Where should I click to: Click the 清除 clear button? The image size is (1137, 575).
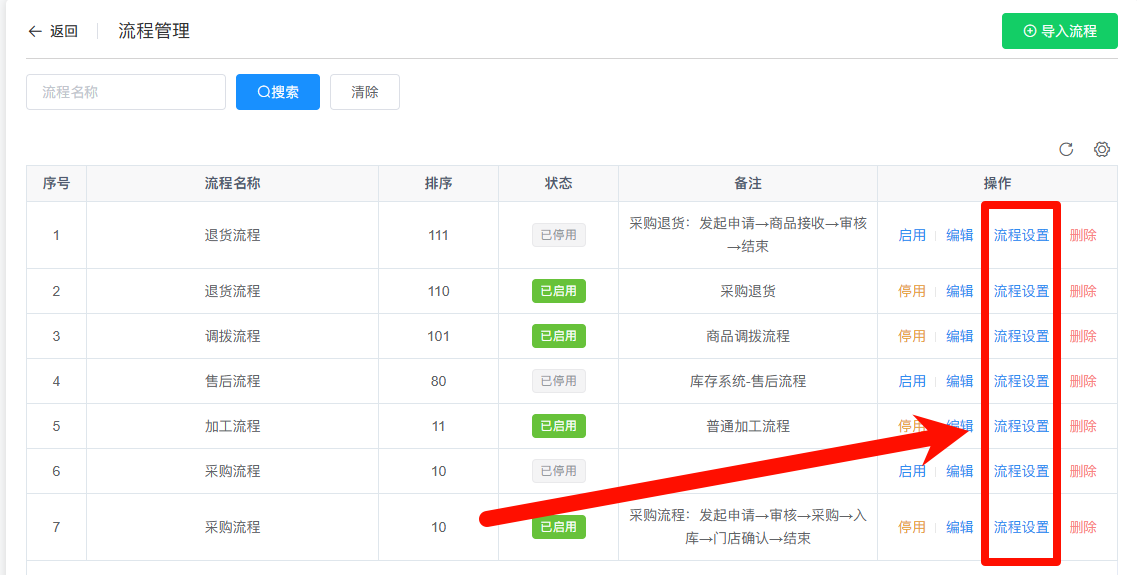(x=364, y=92)
